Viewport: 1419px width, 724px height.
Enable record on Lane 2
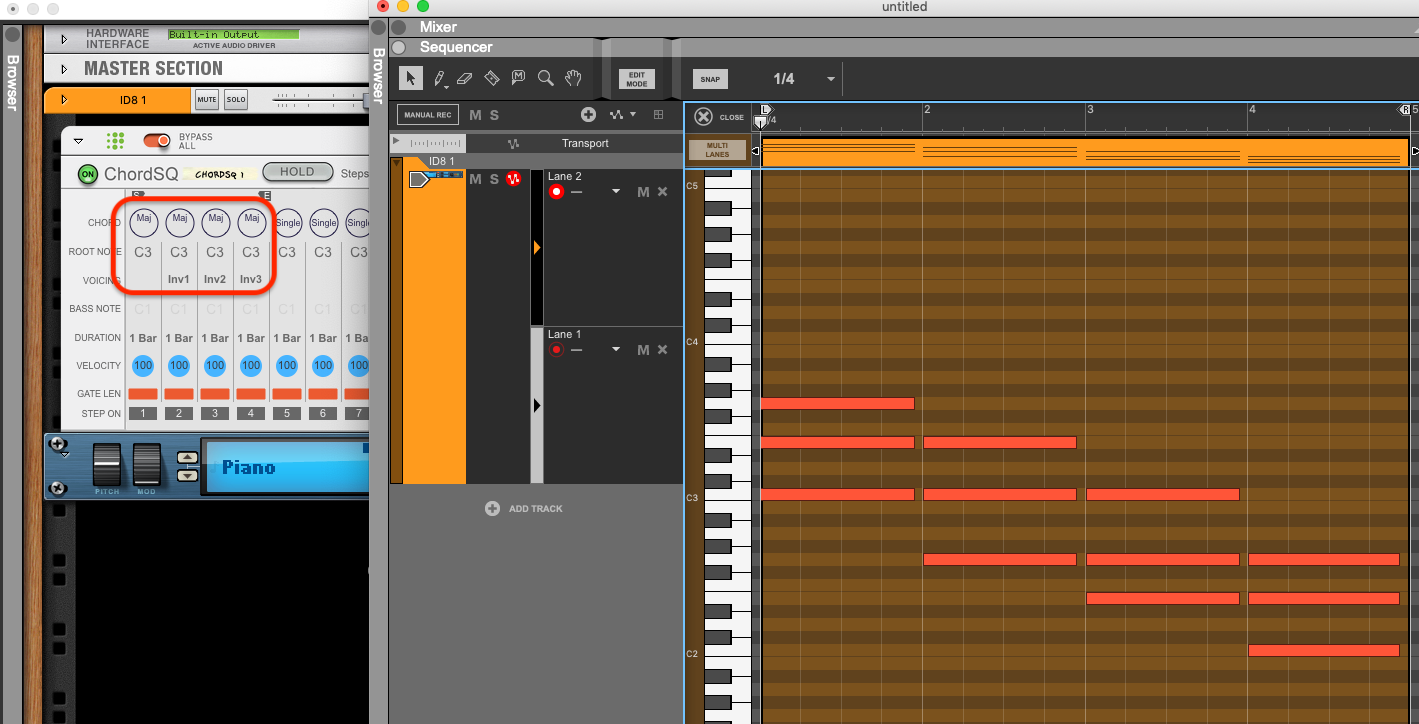coord(557,191)
